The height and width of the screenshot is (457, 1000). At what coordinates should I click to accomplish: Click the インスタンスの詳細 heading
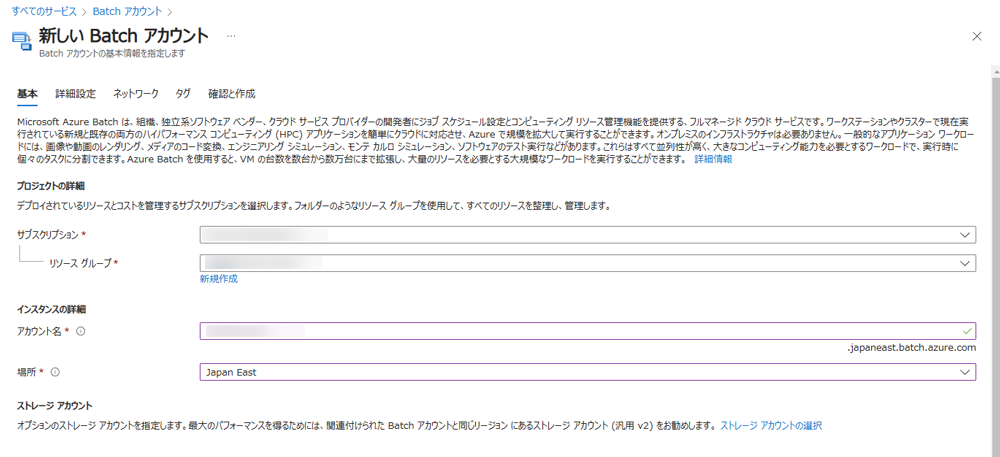coord(52,310)
